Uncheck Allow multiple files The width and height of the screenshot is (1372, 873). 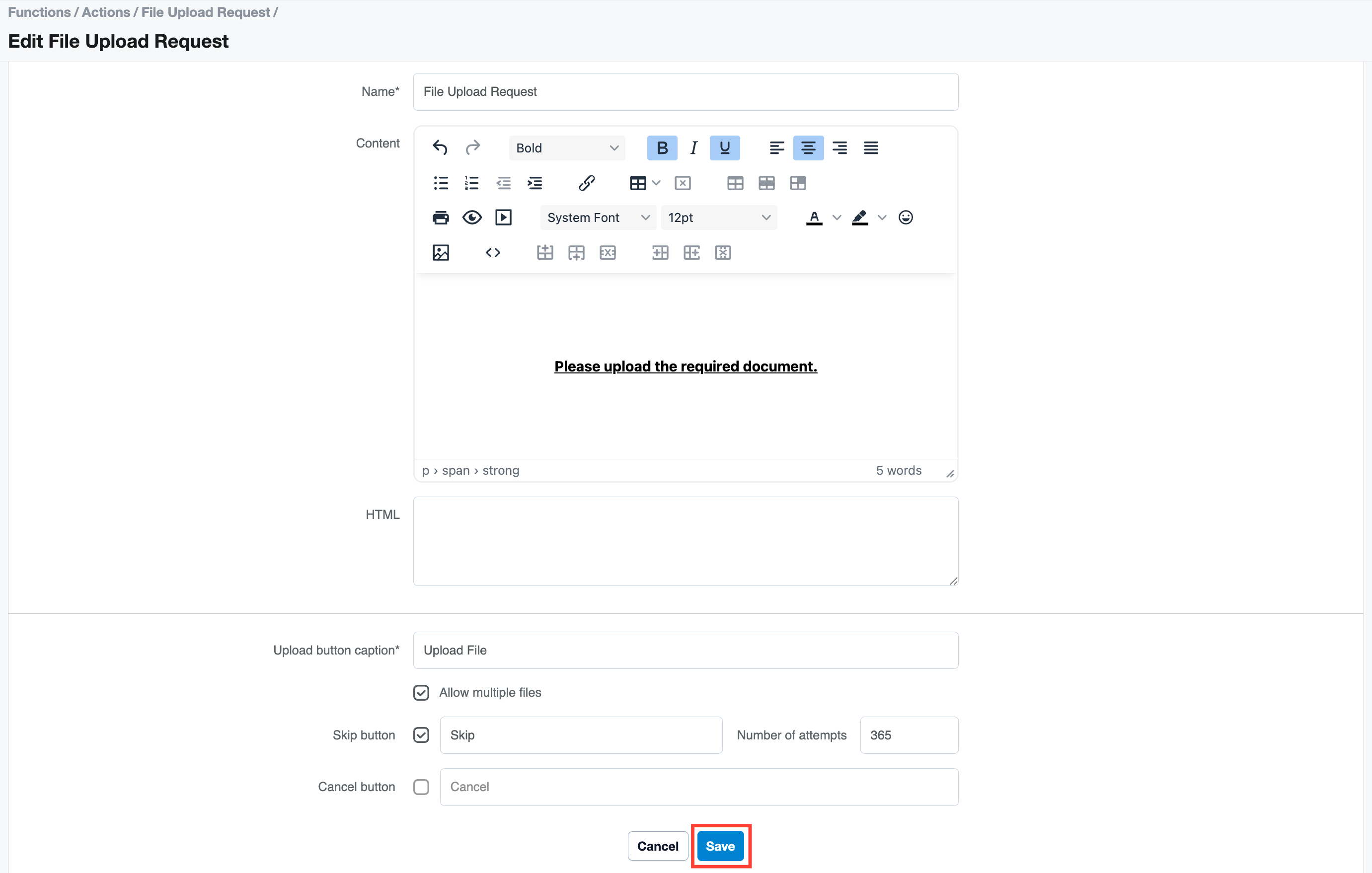(421, 692)
